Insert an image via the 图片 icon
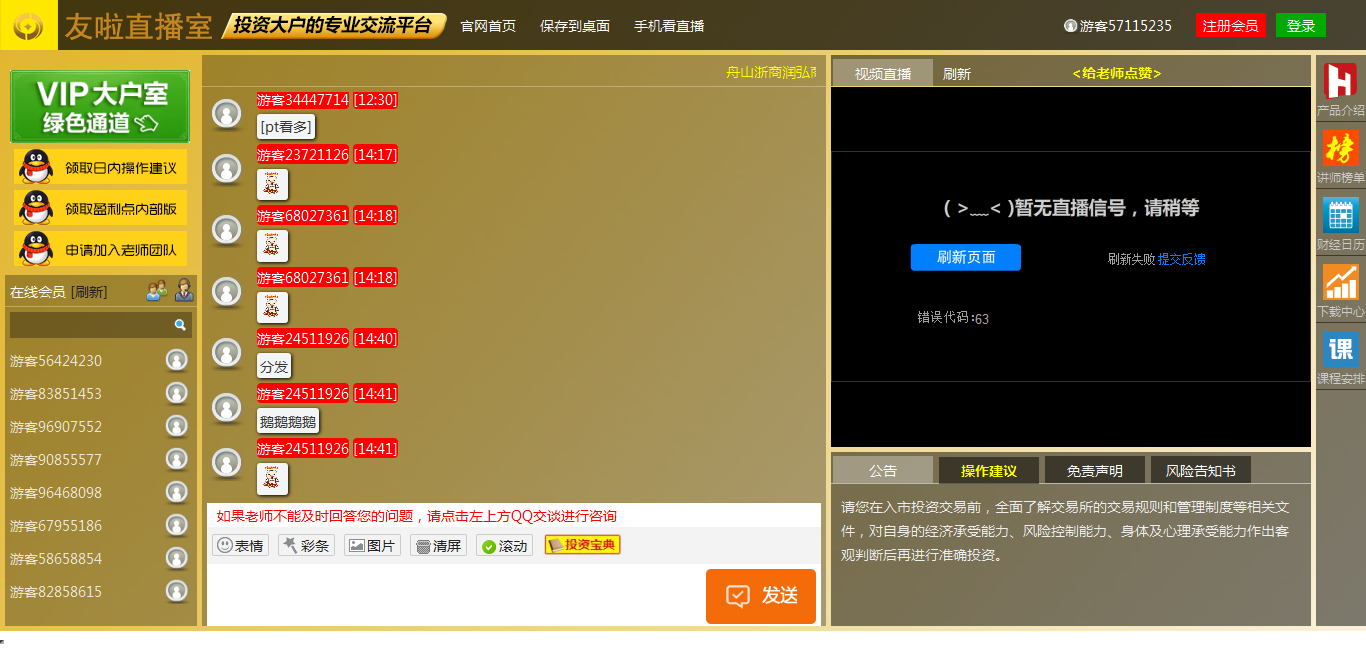Screen dimensions: 1366x650 coord(371,545)
